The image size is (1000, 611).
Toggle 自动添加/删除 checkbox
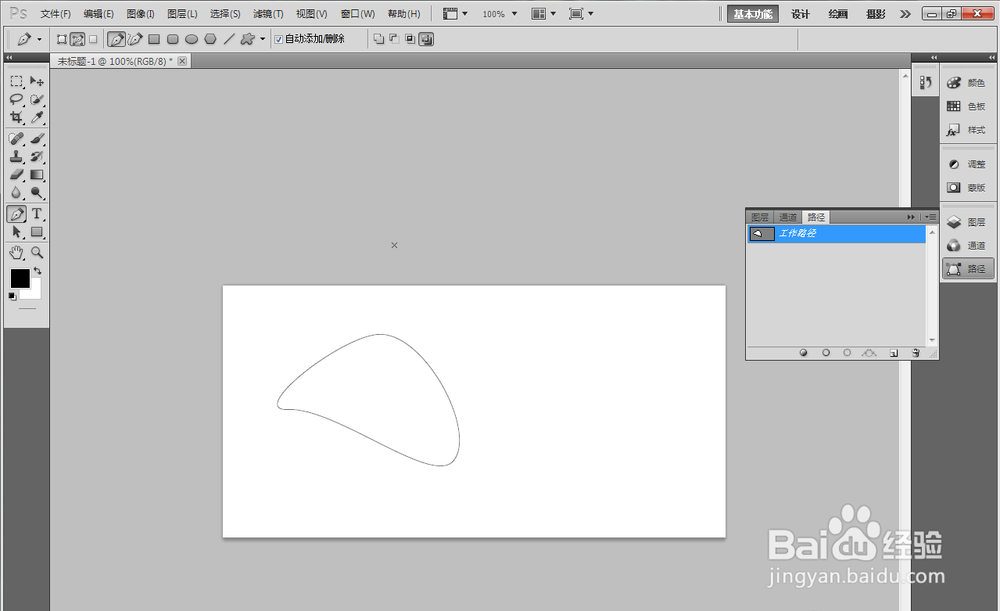pyautogui.click(x=279, y=40)
